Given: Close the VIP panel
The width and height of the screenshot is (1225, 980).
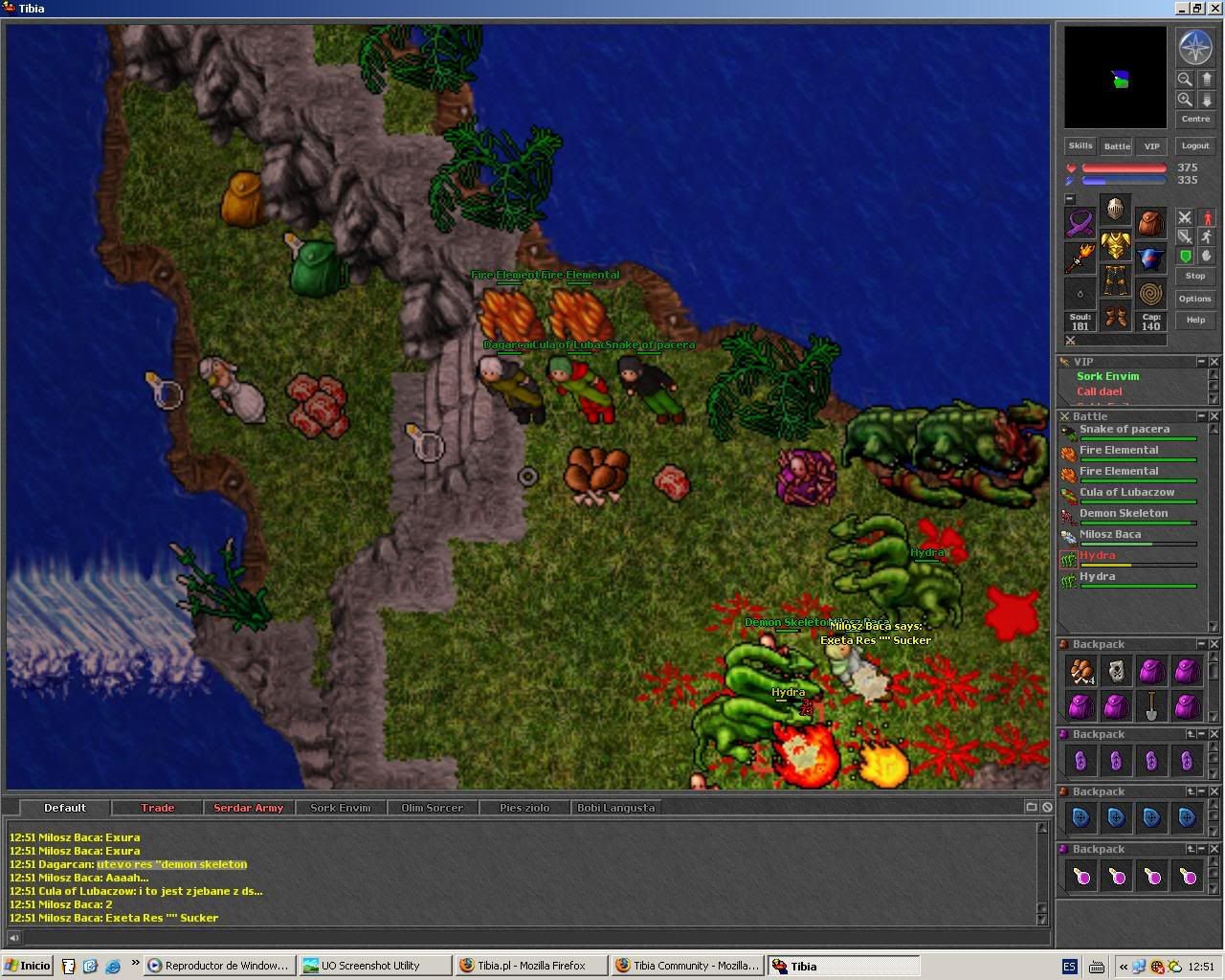Looking at the screenshot, I should pyautogui.click(x=1214, y=362).
